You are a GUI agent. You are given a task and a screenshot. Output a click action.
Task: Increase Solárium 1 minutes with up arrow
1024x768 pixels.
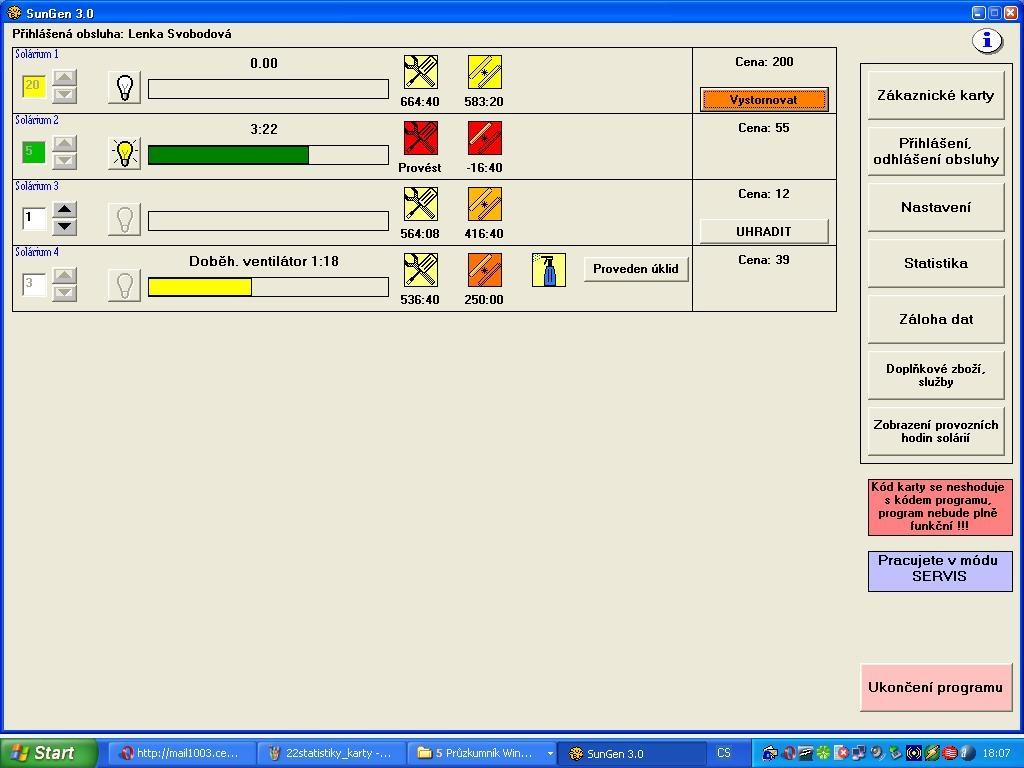64,78
